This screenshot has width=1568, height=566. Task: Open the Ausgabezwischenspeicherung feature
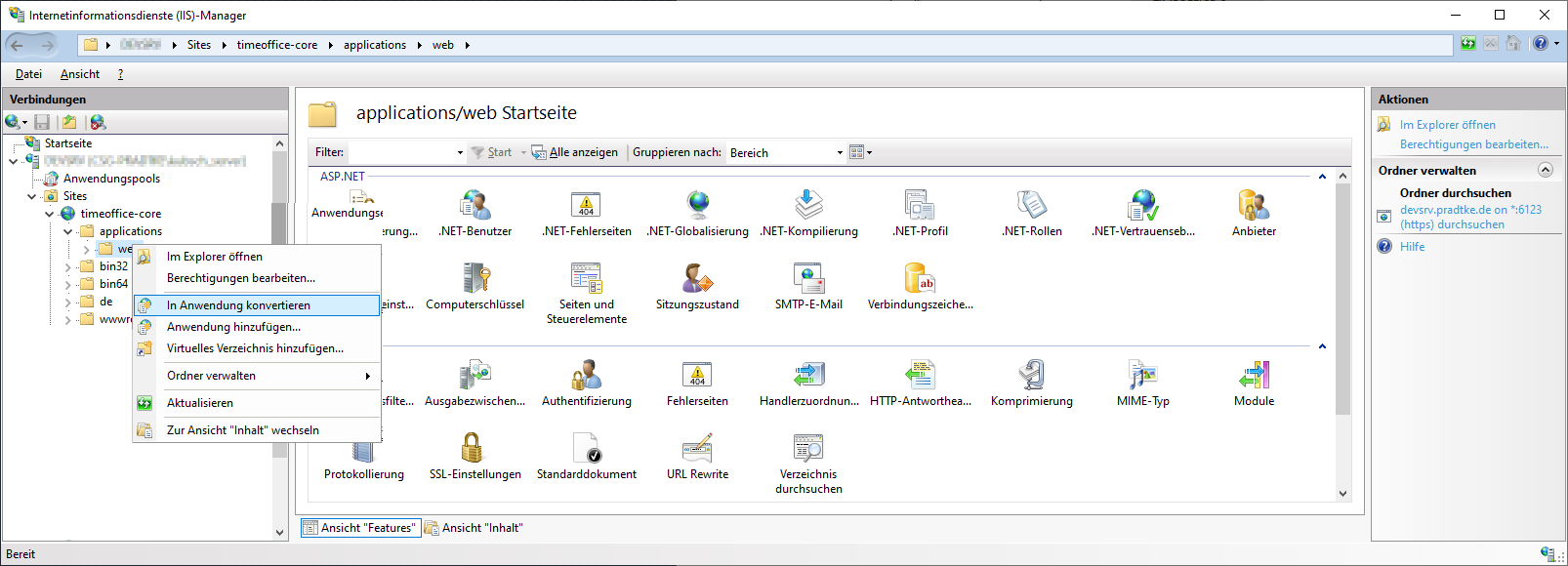click(475, 384)
